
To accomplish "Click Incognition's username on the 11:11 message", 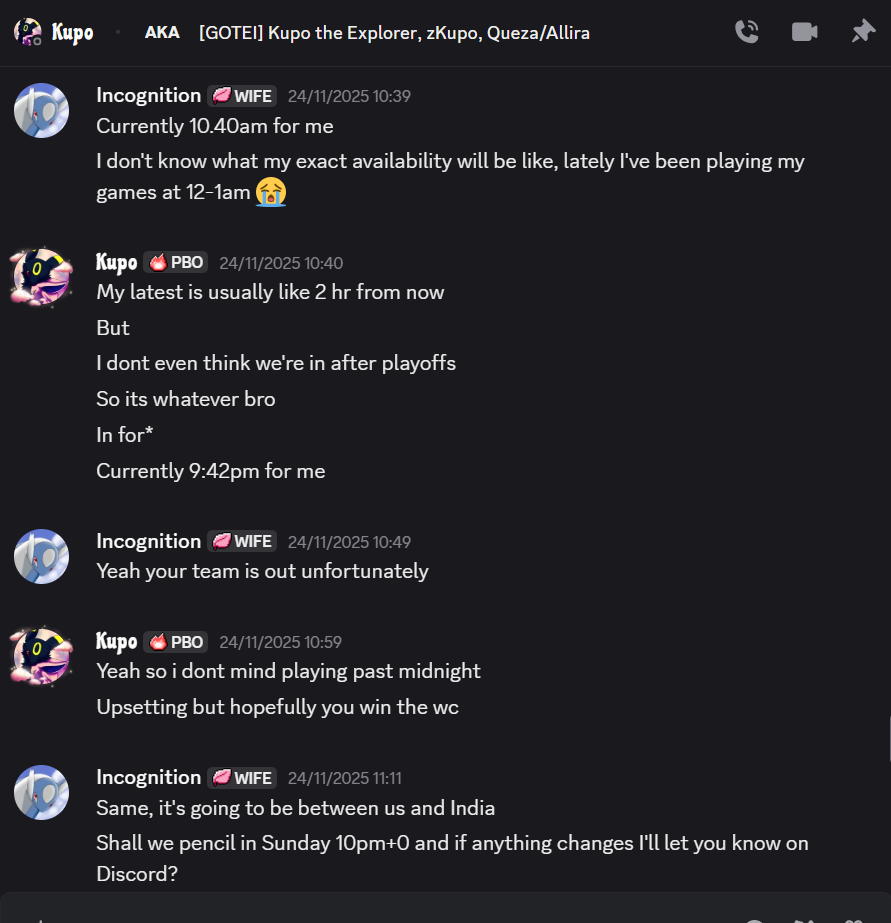I will tap(148, 777).
